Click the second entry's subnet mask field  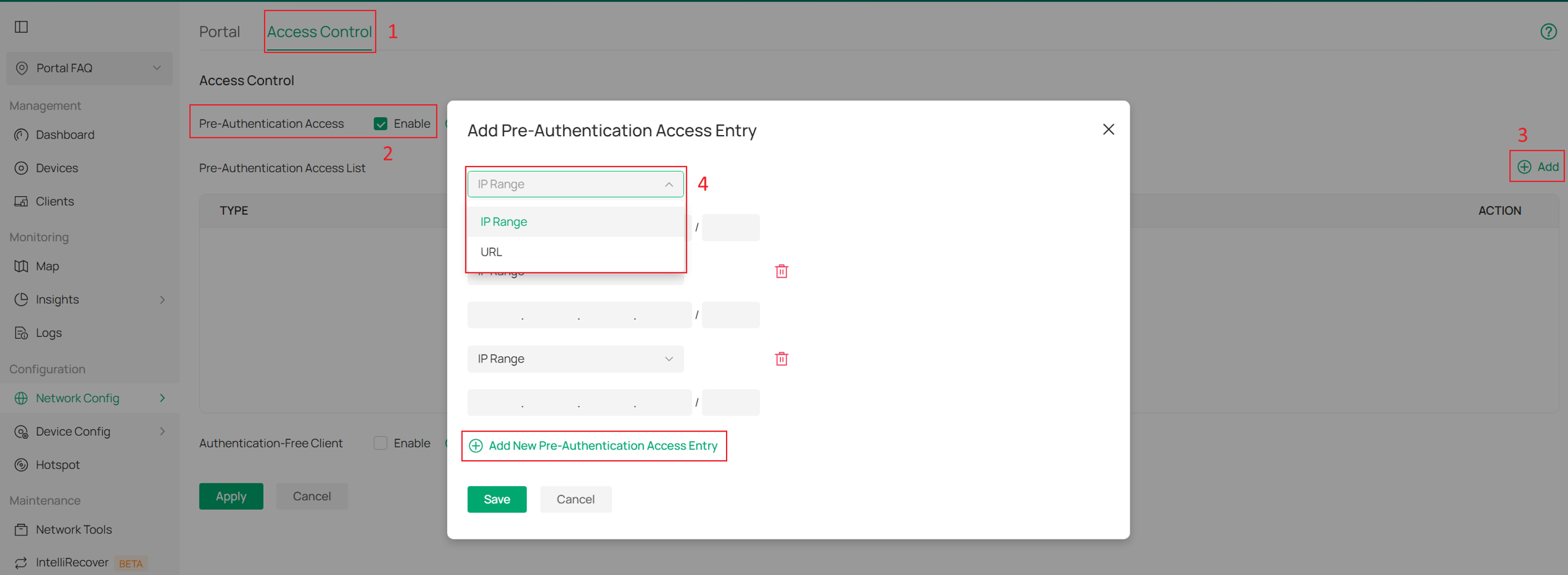pyautogui.click(x=731, y=315)
